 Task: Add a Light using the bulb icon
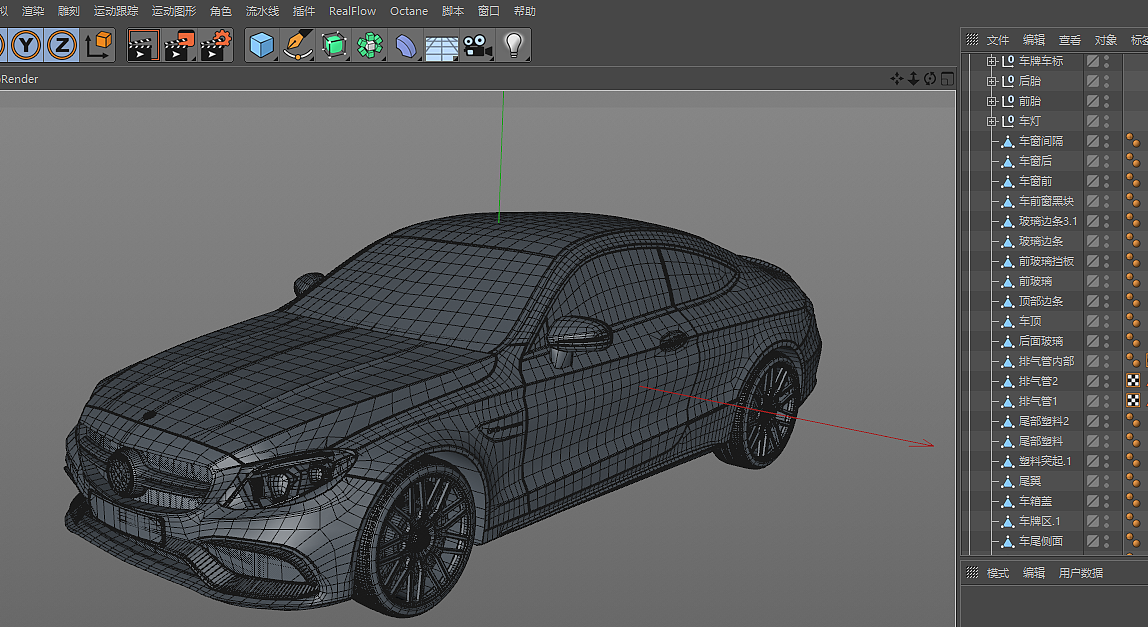[x=513, y=45]
